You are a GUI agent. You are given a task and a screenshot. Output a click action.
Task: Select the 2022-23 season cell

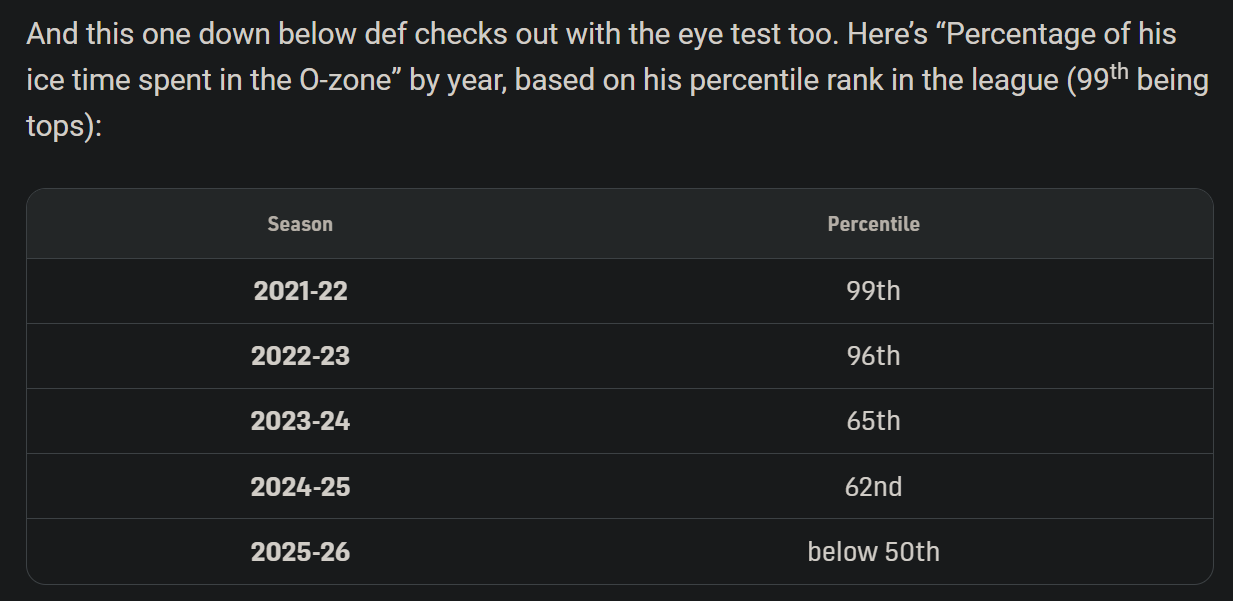(300, 356)
